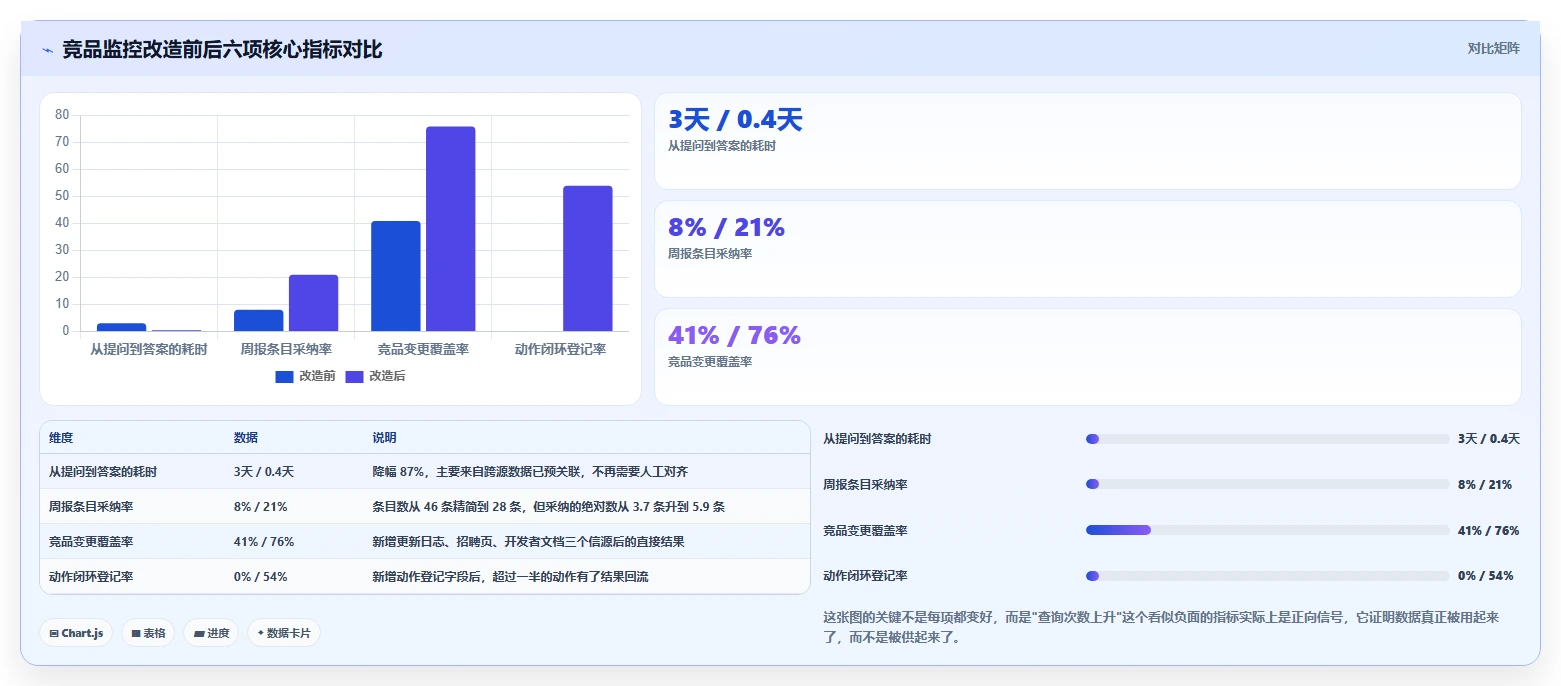The height and width of the screenshot is (686, 1561).
Task: Click the 对比矩阵 label in header
Action: click(1493, 49)
